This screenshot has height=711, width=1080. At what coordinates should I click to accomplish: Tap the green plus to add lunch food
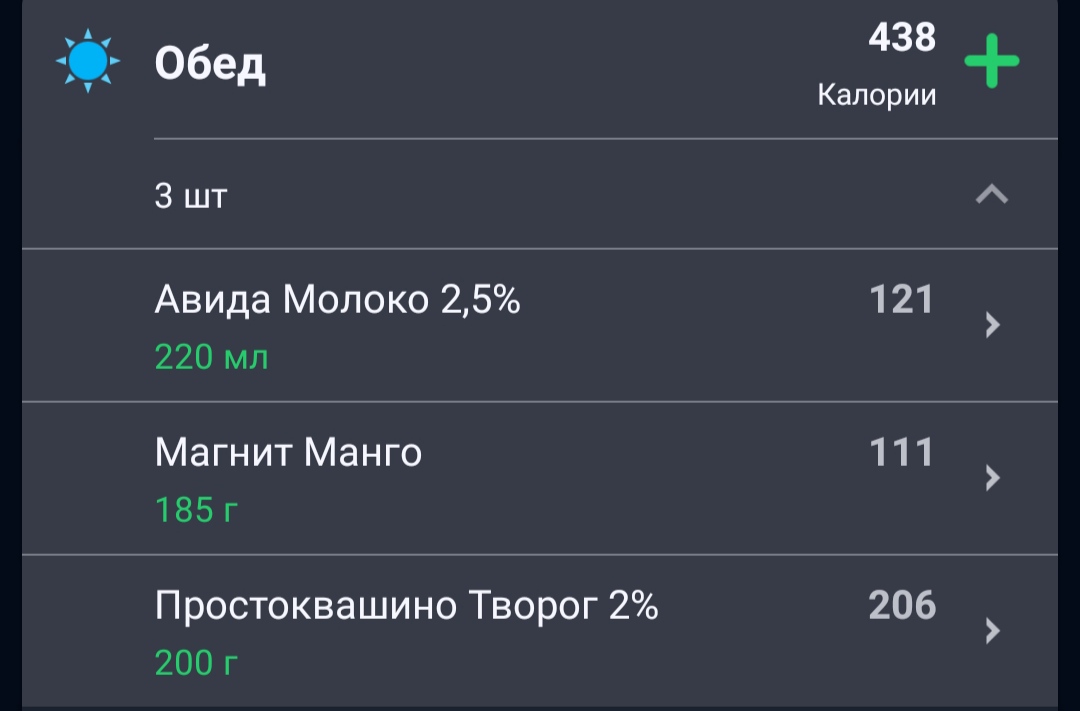point(991,61)
